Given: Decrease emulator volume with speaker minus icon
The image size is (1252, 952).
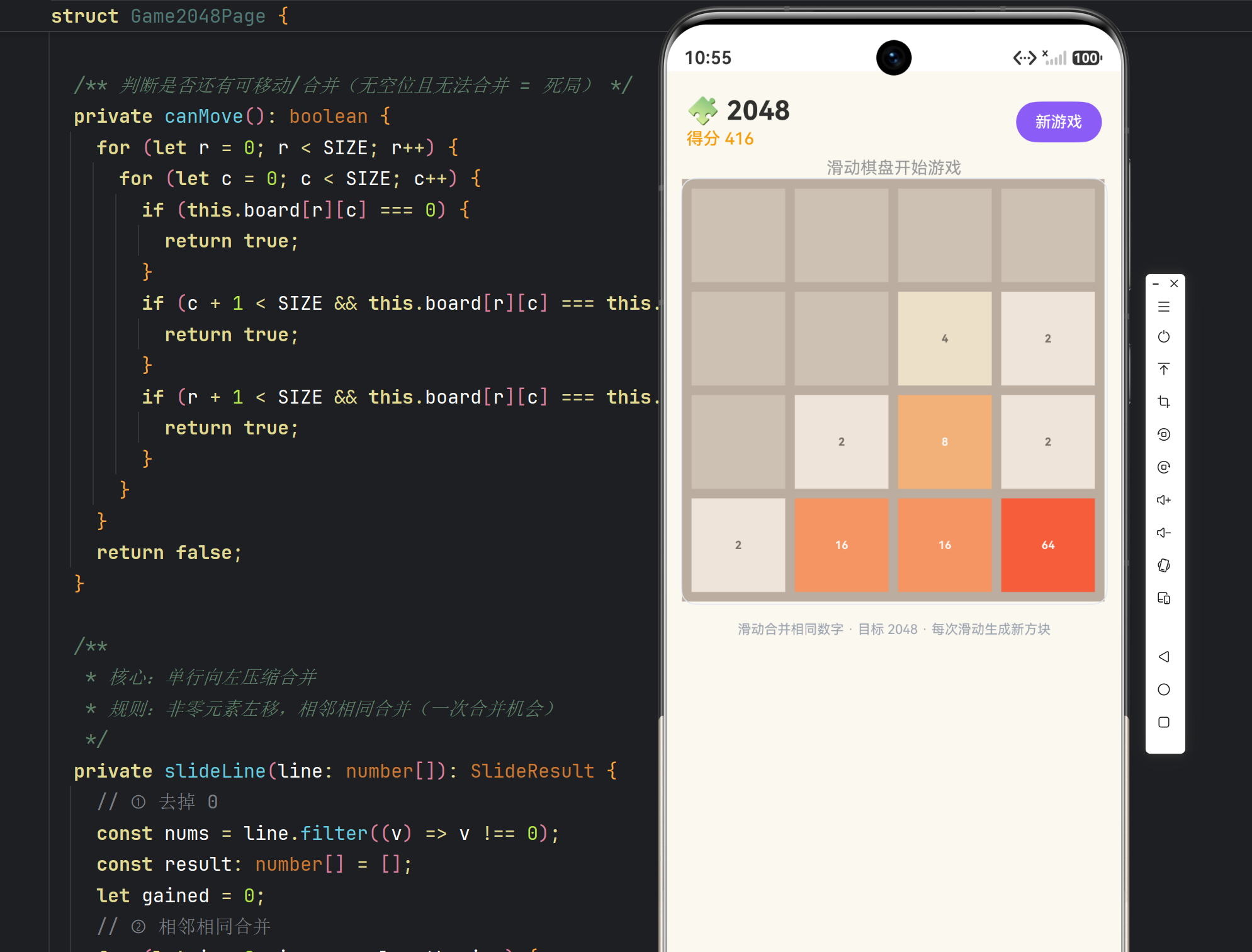Looking at the screenshot, I should pyautogui.click(x=1164, y=533).
